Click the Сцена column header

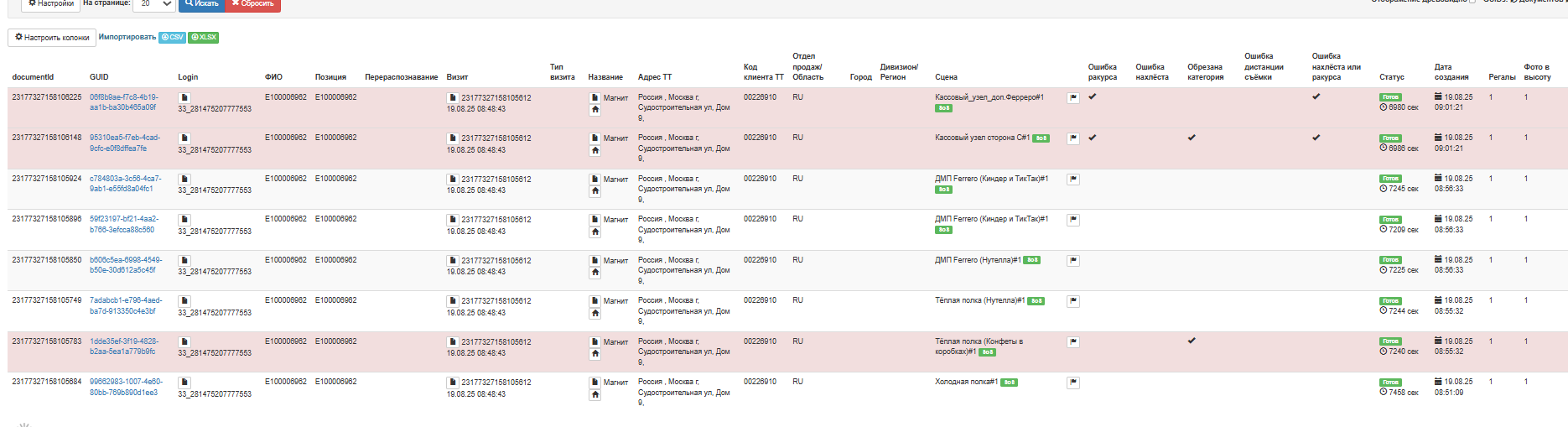click(946, 77)
